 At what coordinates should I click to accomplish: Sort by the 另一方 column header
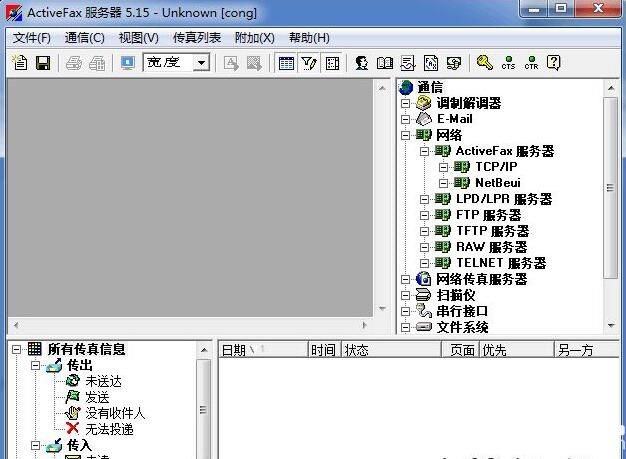click(587, 350)
